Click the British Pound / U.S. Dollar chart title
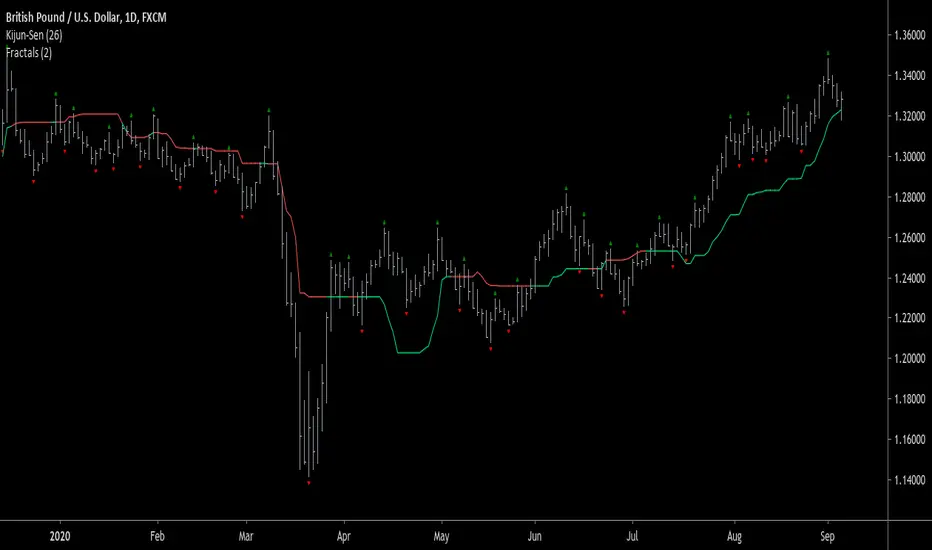 86,17
